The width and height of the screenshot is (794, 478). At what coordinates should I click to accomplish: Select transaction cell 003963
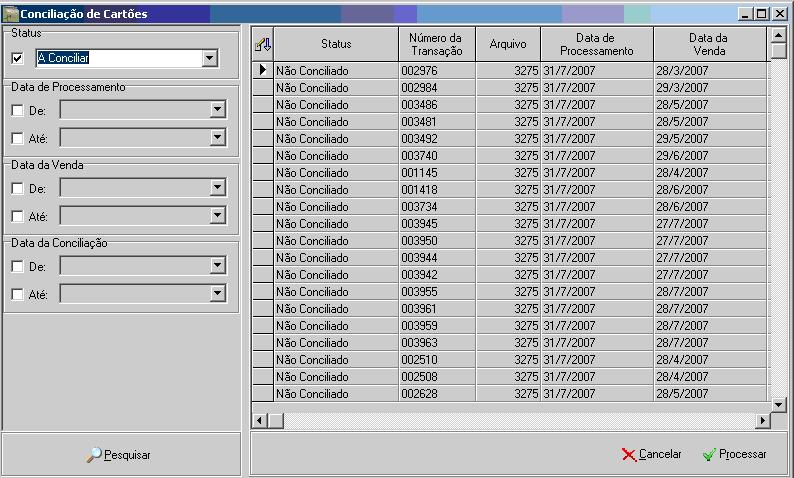tap(437, 343)
